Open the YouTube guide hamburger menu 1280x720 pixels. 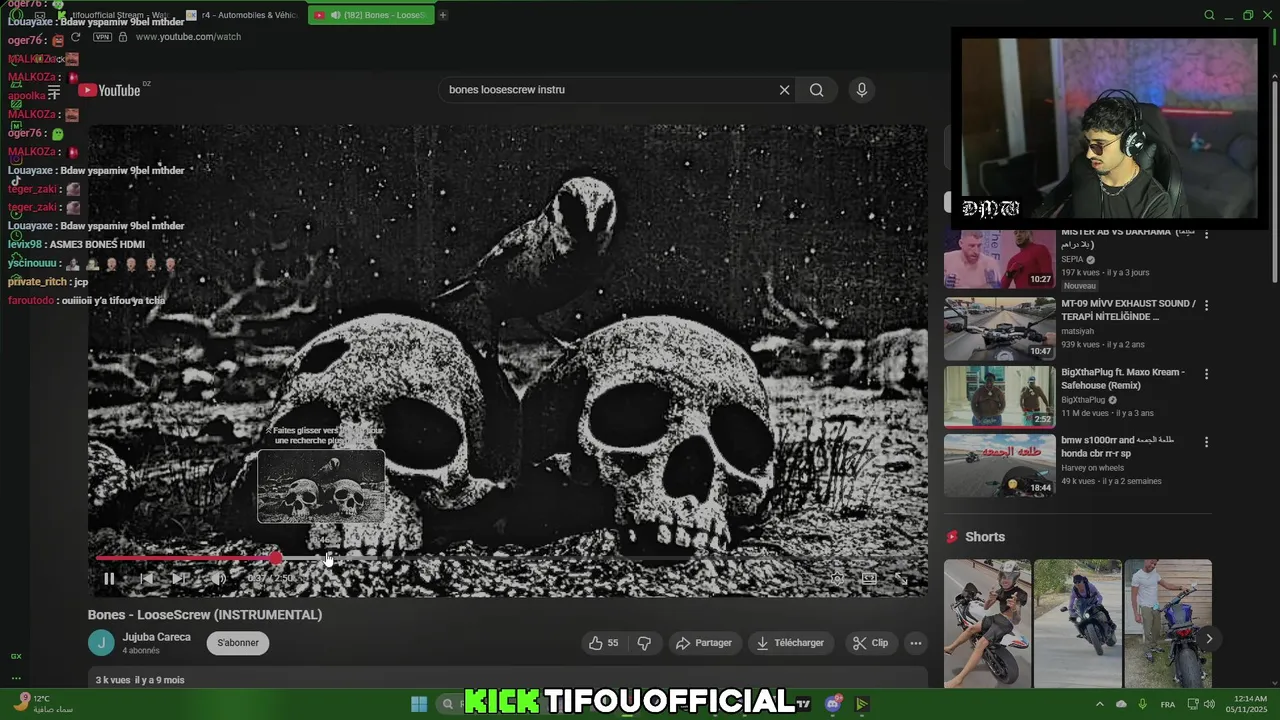(x=54, y=91)
